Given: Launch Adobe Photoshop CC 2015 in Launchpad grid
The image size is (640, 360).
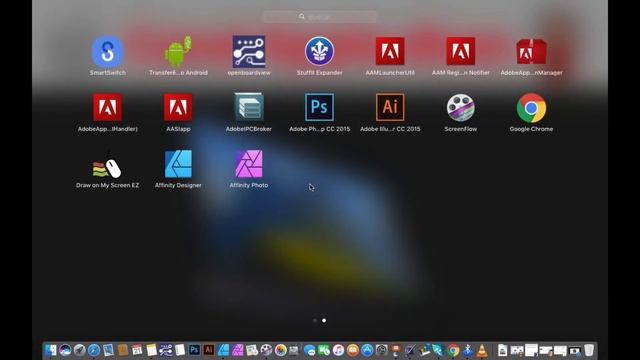Looking at the screenshot, I should [319, 107].
